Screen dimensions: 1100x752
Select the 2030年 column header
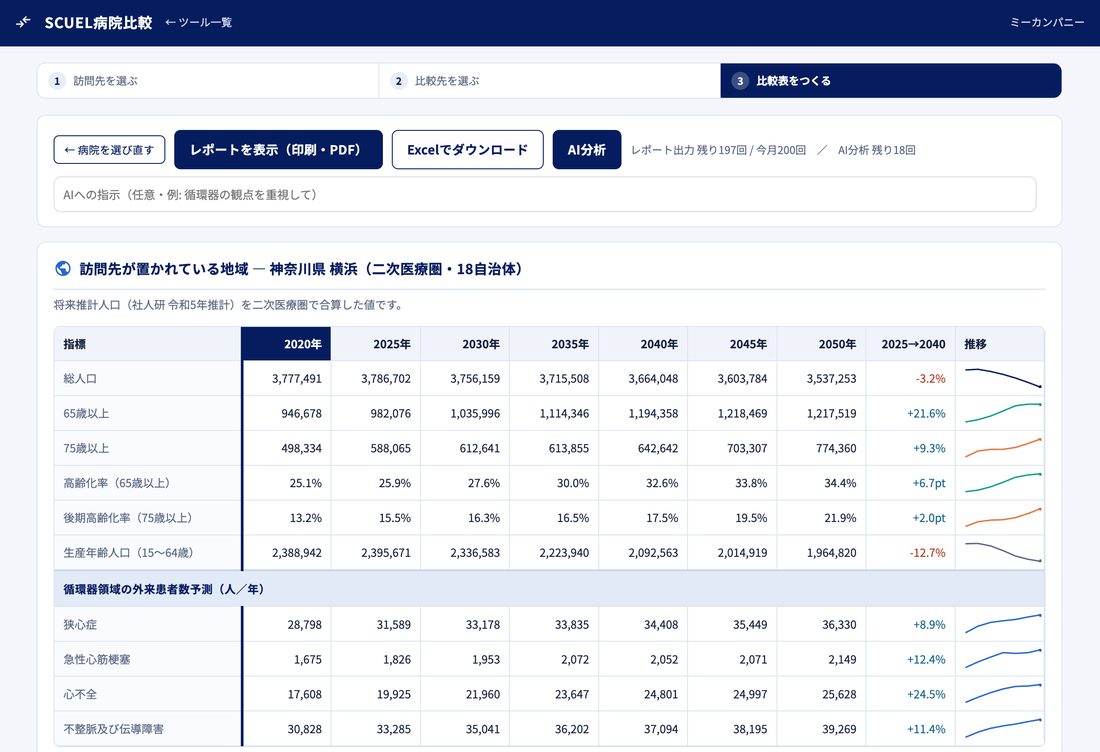464,344
